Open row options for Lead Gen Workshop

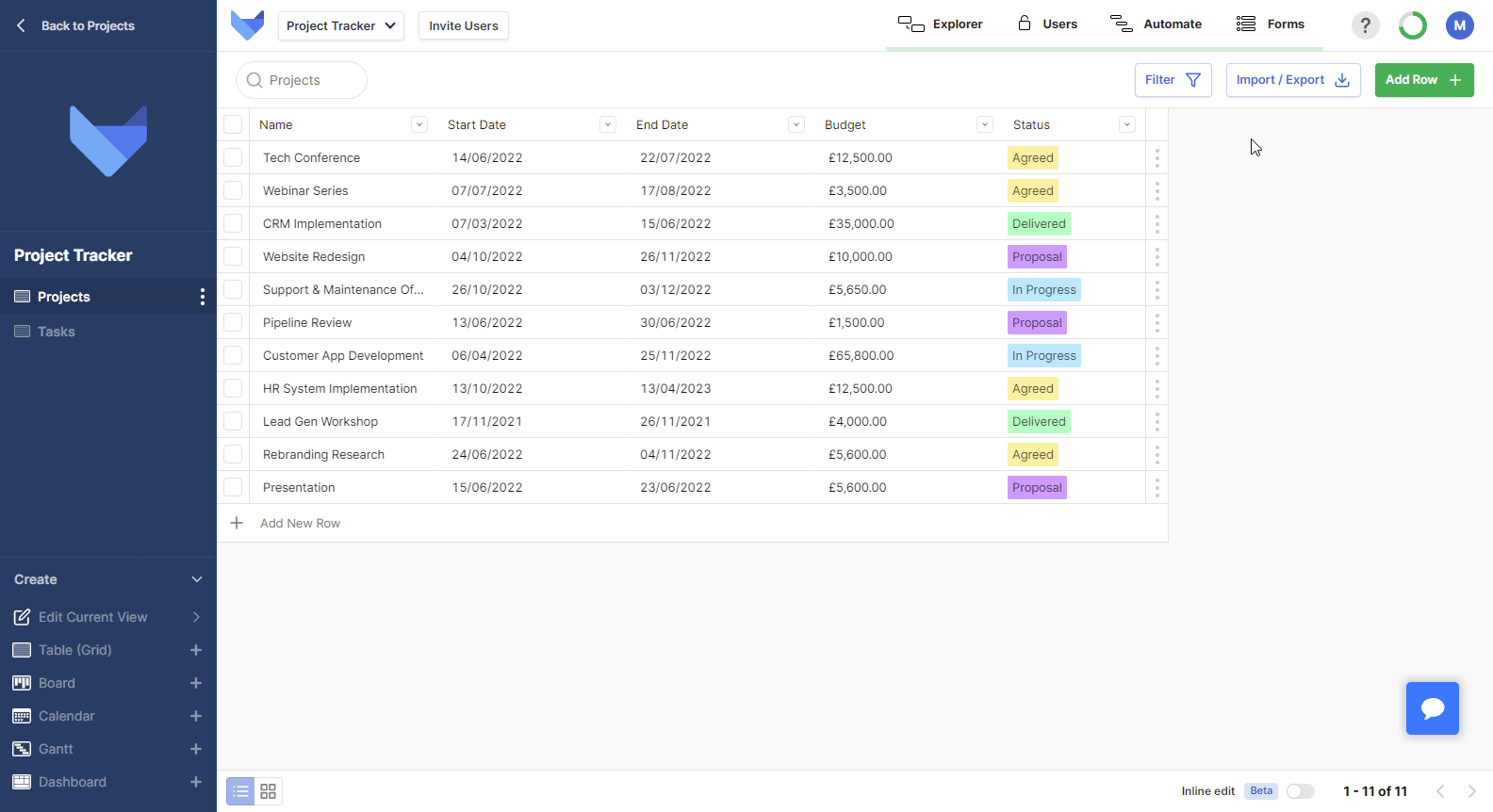[x=1157, y=421]
